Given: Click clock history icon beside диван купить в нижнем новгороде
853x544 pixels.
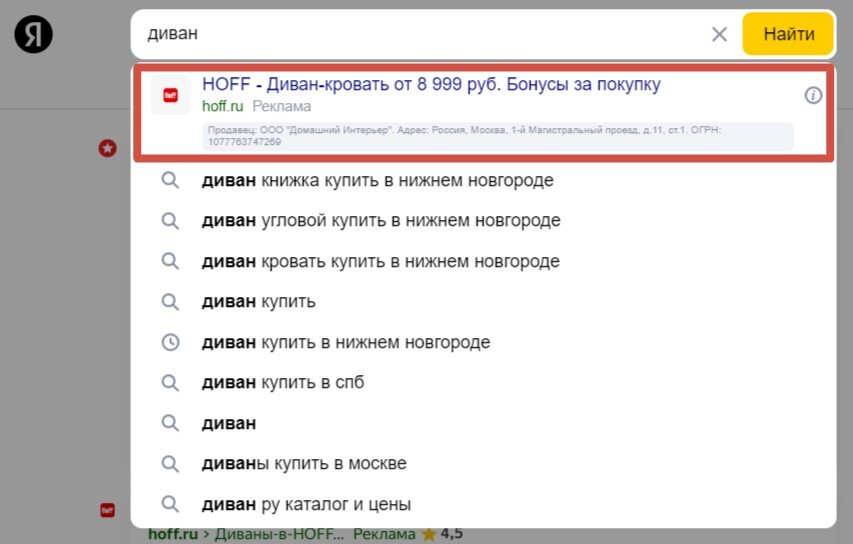Looking at the screenshot, I should [170, 342].
